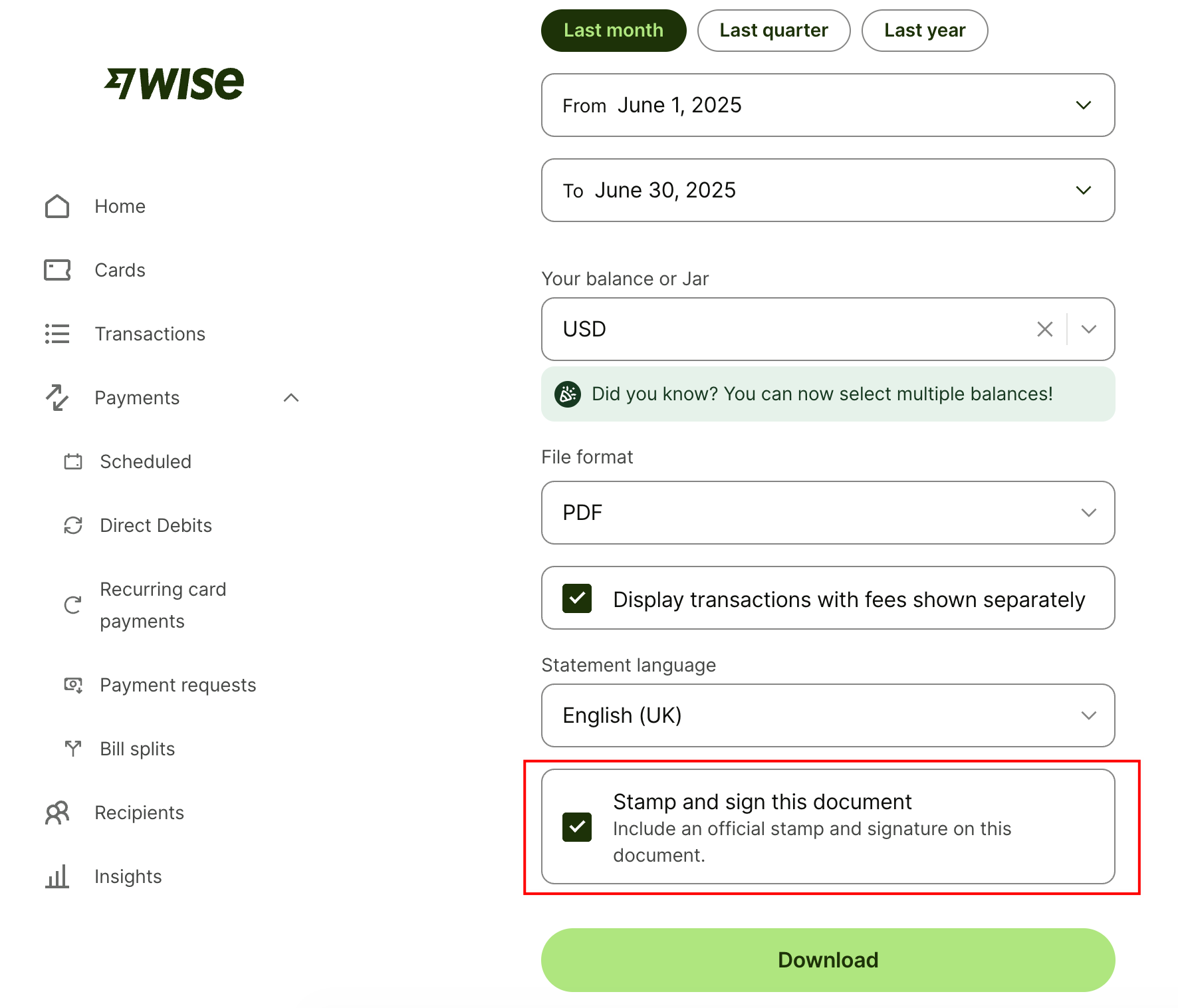
Task: Click the Bill splits fork icon
Action: click(x=73, y=749)
